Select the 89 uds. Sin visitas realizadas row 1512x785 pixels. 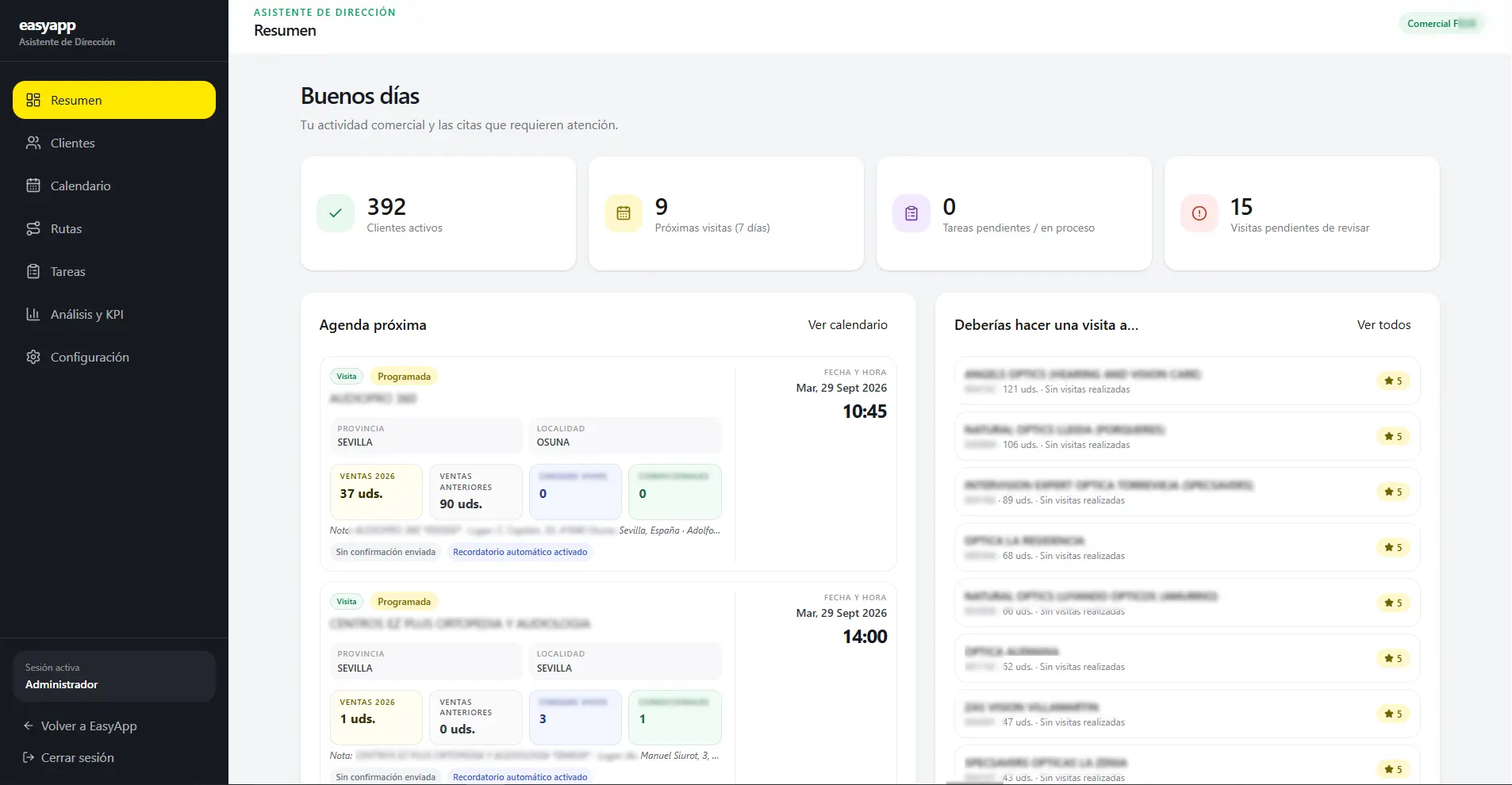coord(1187,492)
